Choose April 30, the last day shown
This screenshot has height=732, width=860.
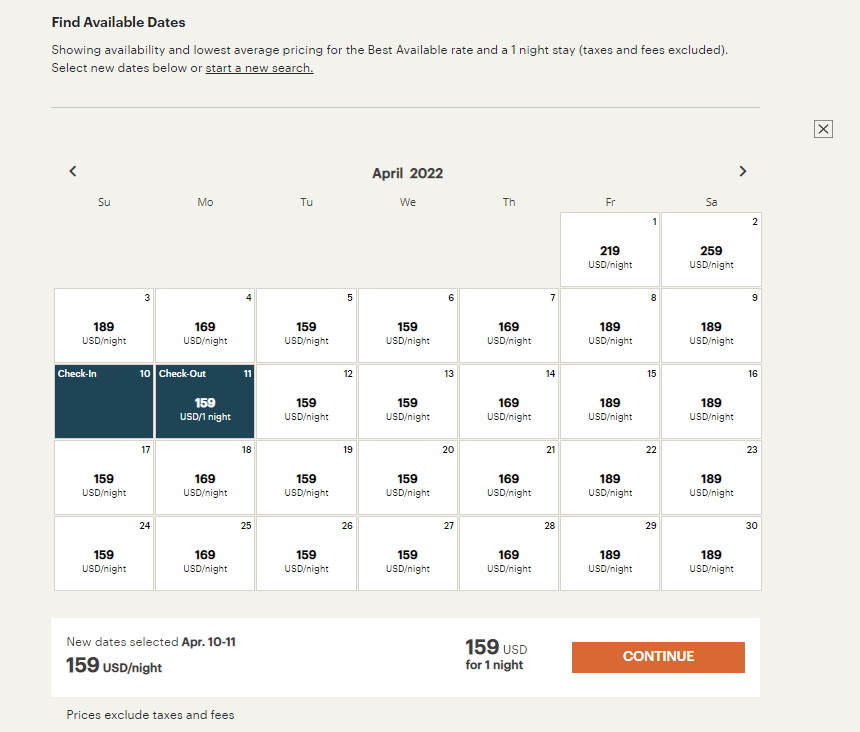coord(710,552)
